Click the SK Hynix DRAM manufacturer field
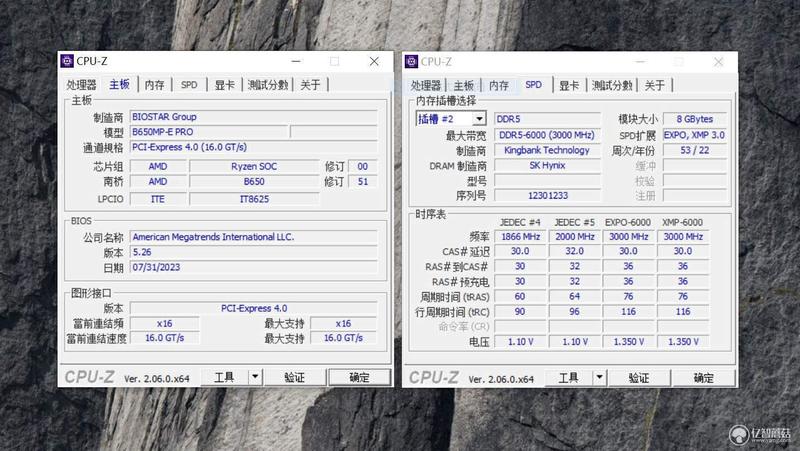This screenshot has width=800, height=451. click(x=547, y=165)
